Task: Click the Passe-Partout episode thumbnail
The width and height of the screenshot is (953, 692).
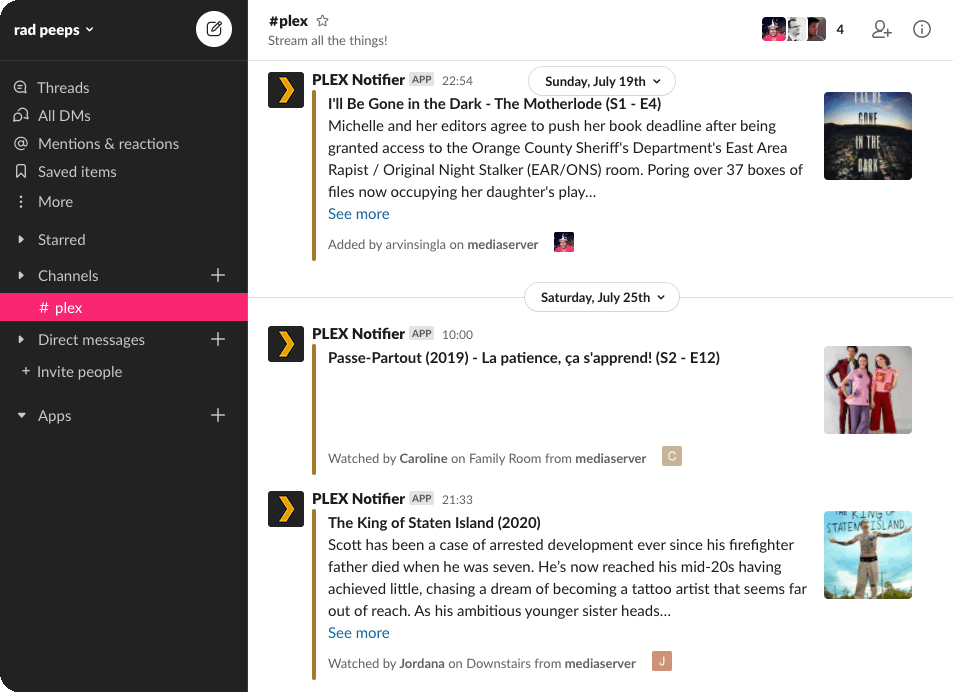Action: 866,390
